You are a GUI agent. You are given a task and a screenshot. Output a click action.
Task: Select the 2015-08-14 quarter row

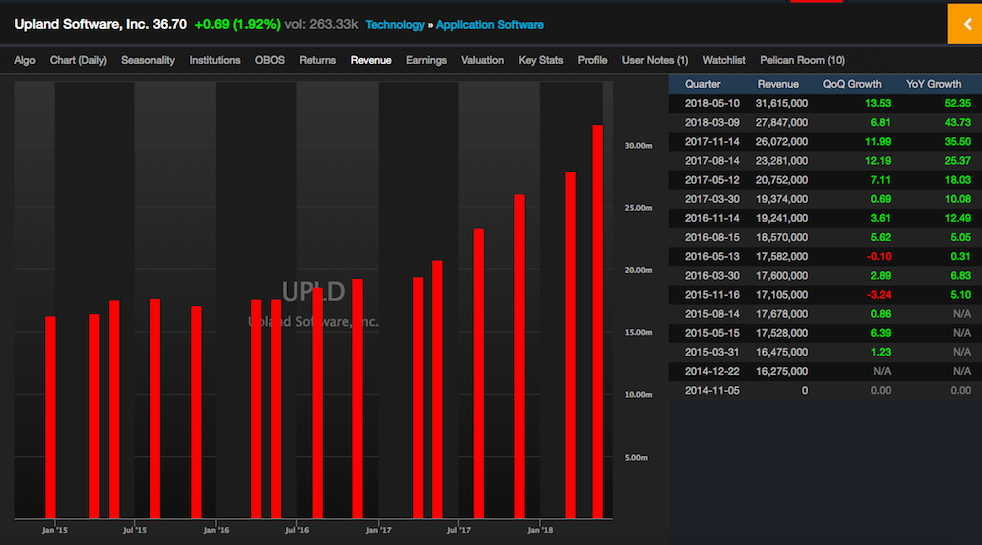point(825,314)
